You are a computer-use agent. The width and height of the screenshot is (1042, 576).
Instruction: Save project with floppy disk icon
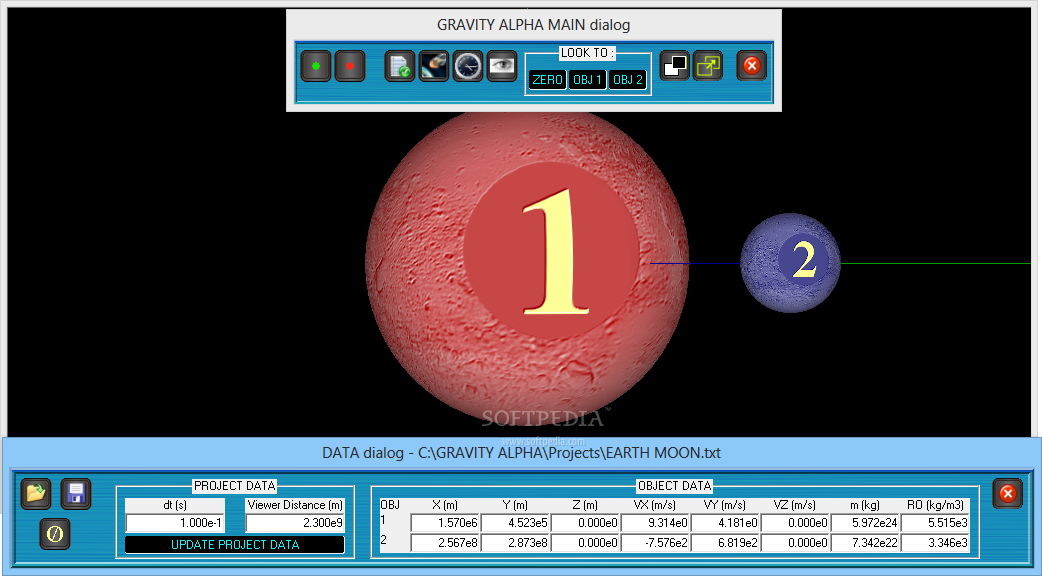tap(76, 494)
